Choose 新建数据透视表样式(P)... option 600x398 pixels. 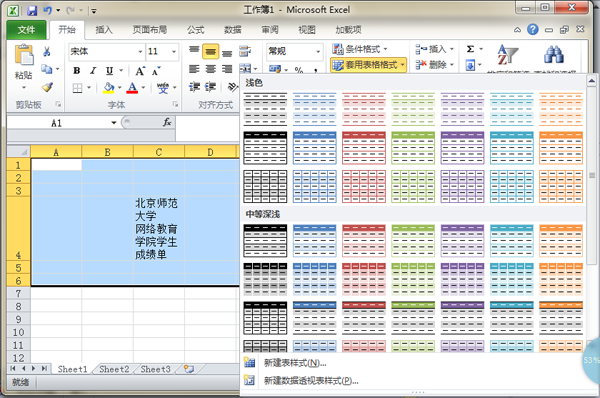(311, 380)
